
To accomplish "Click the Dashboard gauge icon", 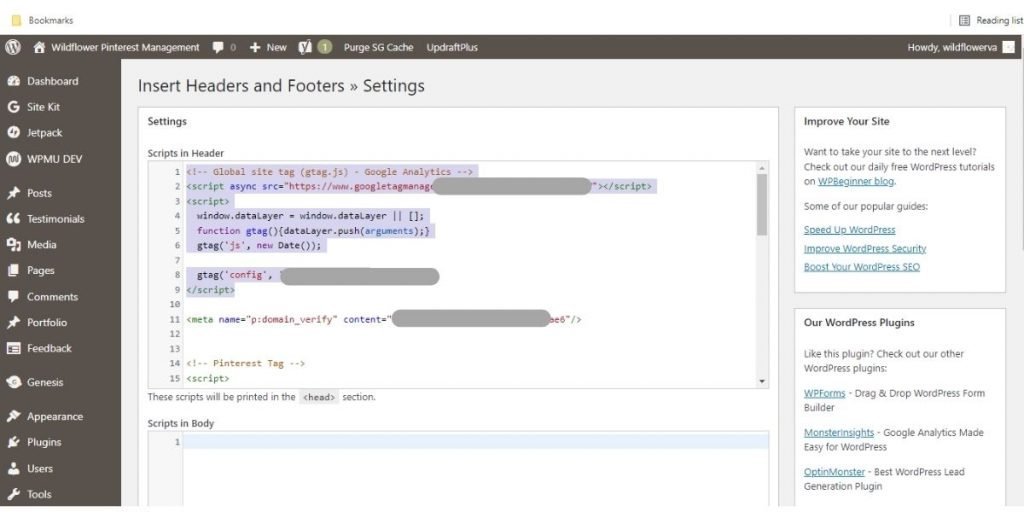I will click(13, 81).
